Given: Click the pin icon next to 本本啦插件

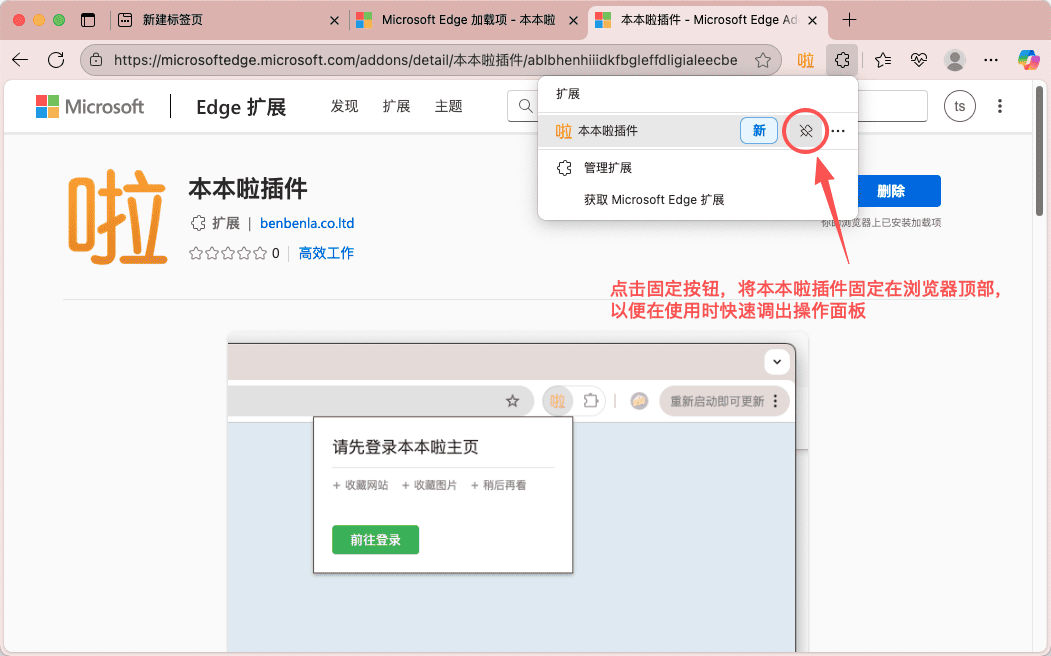Looking at the screenshot, I should tap(806, 131).
